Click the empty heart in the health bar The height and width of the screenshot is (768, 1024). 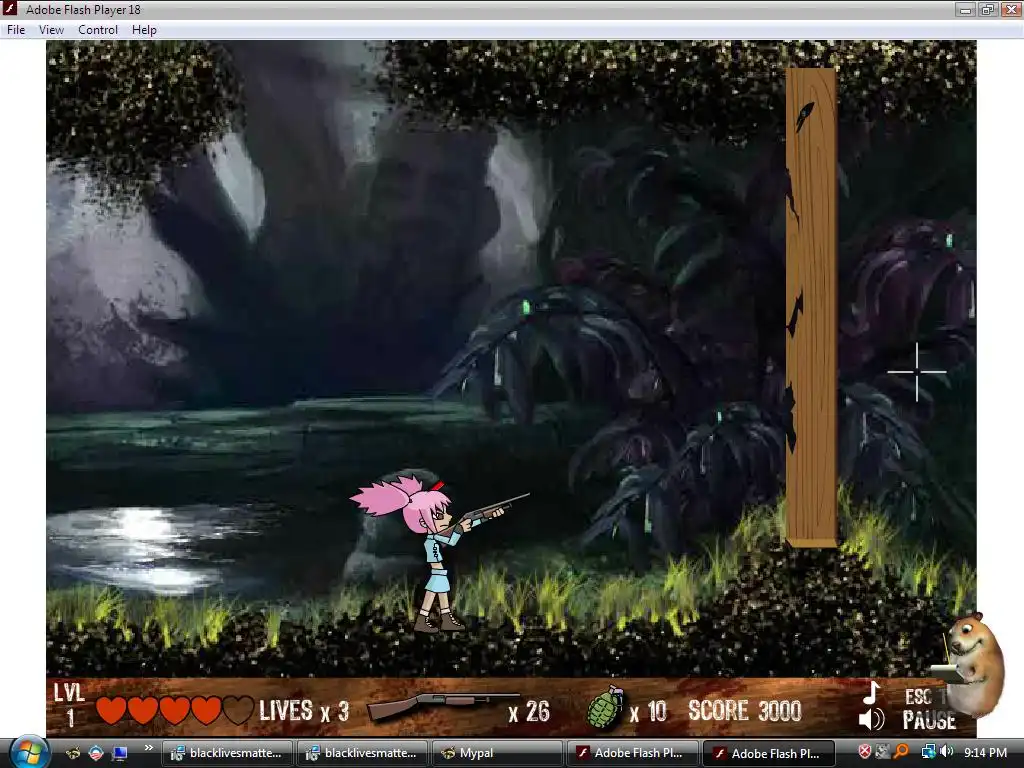238,711
